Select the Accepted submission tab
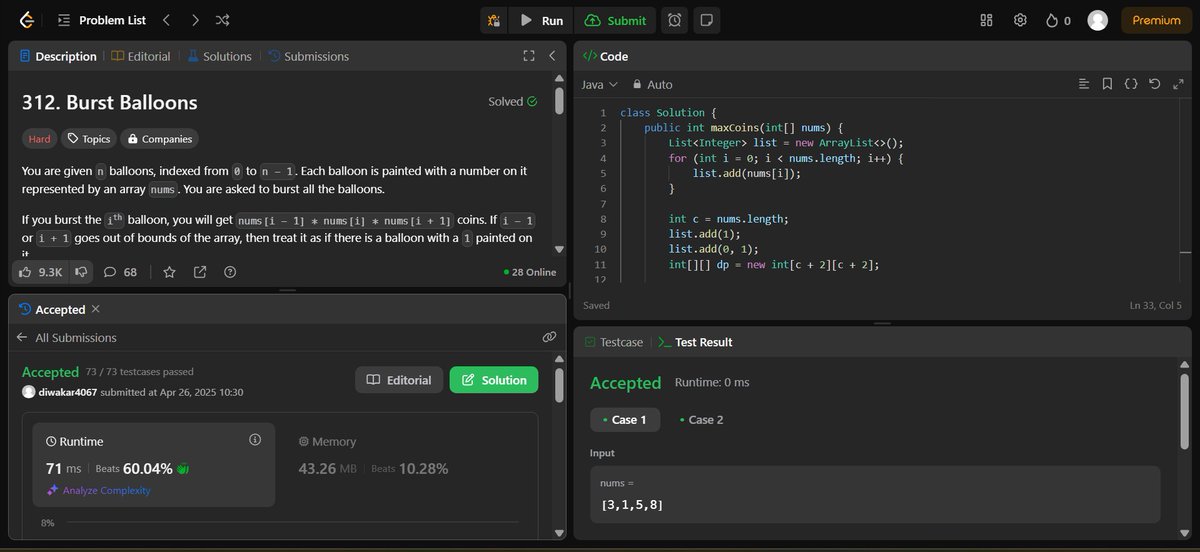The width and height of the screenshot is (1200, 552). coord(52,309)
